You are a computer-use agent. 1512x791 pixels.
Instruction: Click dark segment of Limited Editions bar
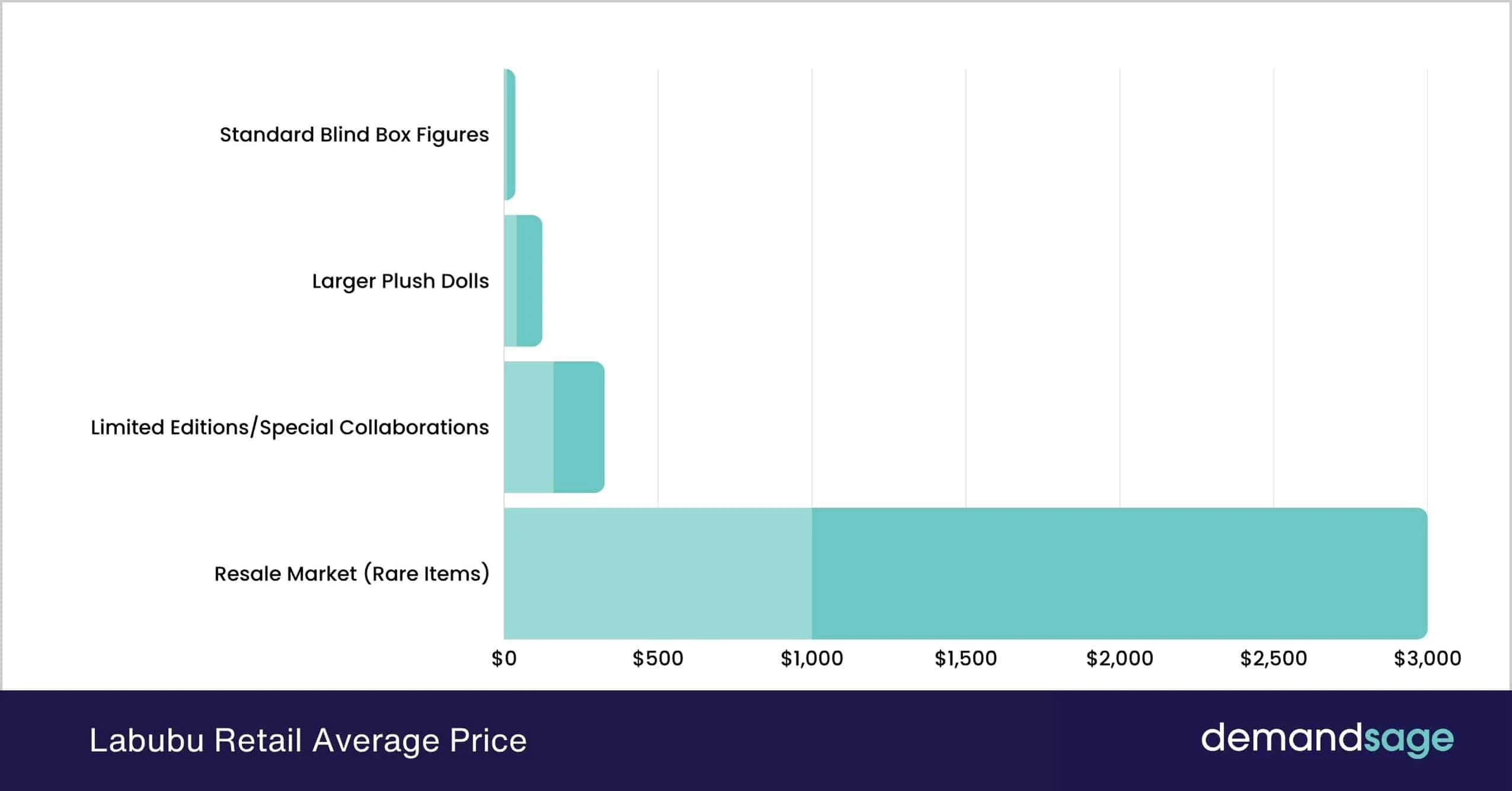(x=579, y=428)
